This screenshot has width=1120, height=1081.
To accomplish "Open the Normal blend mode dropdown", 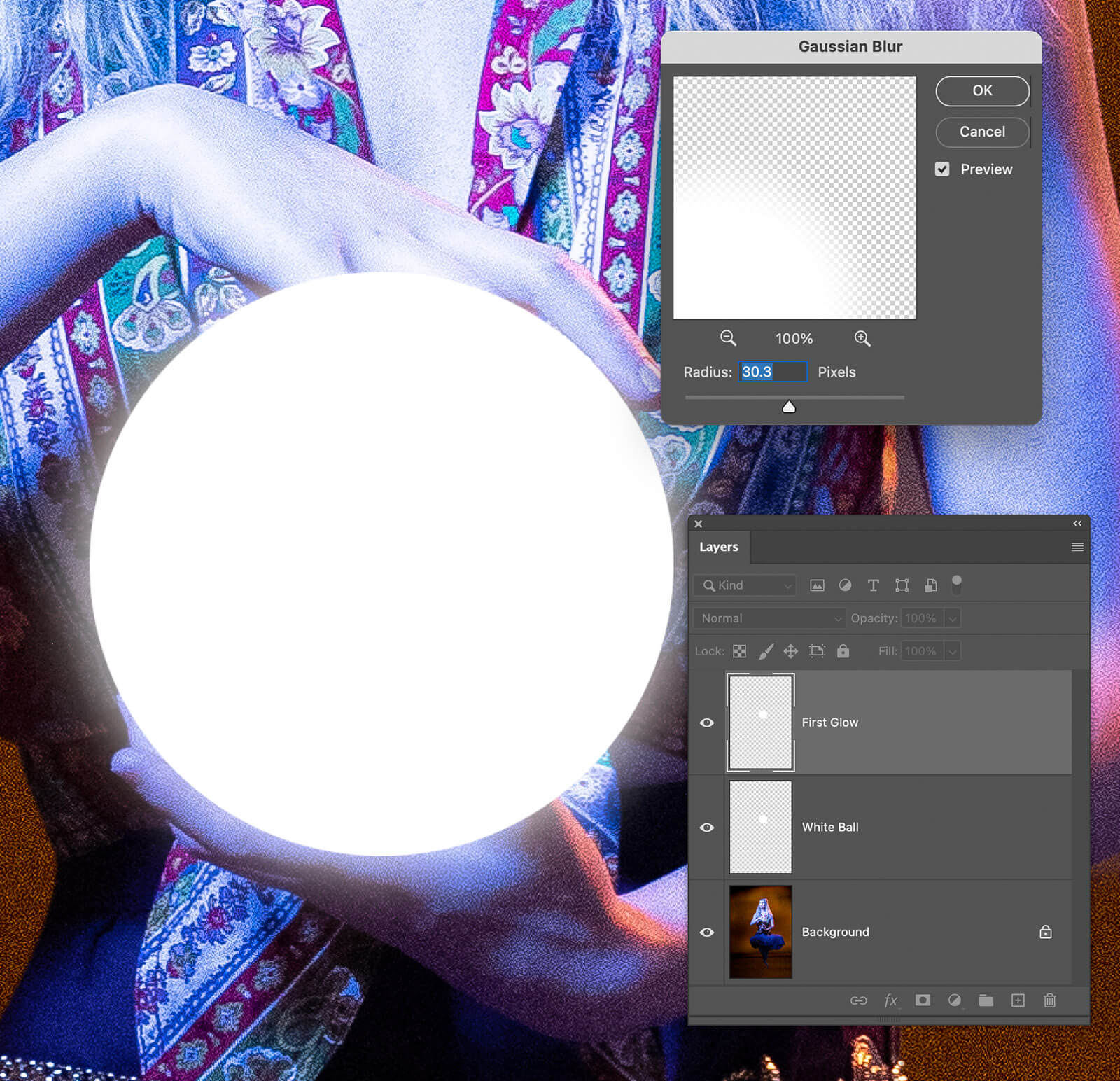I will coord(769,618).
